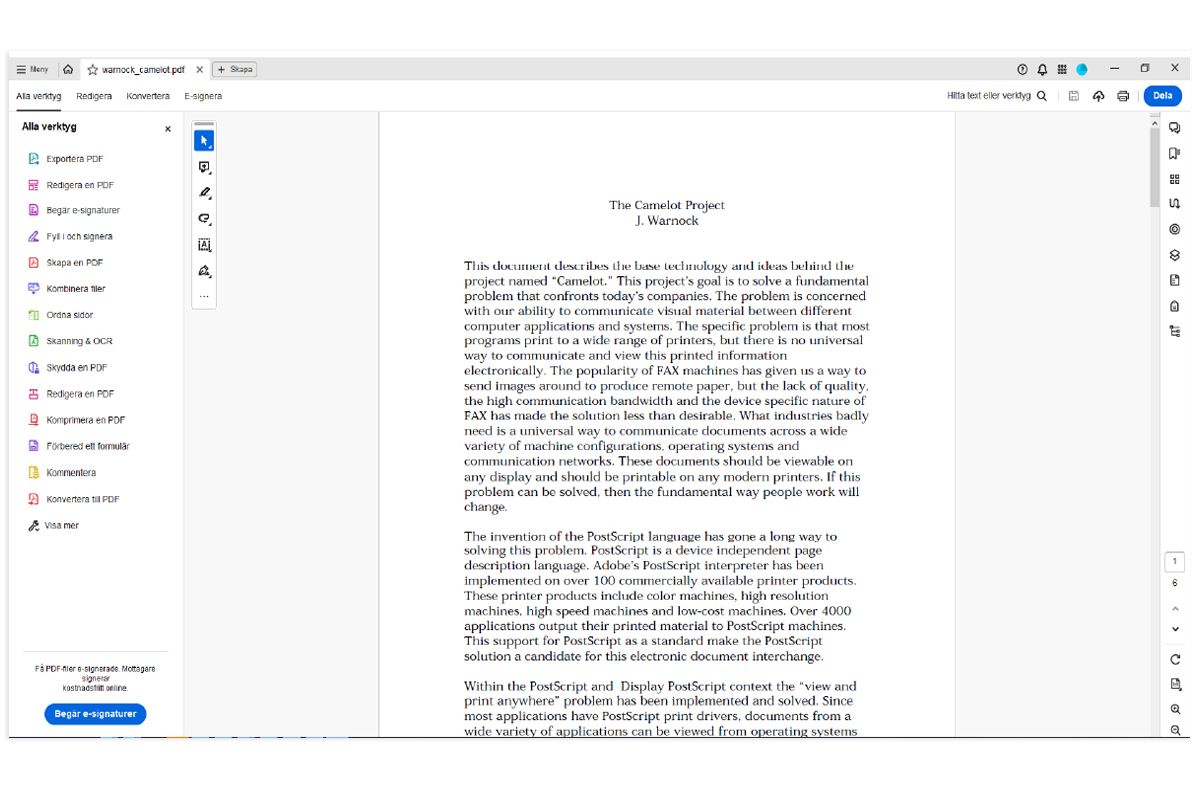Open the Skanning & OCR tool

click(70, 341)
